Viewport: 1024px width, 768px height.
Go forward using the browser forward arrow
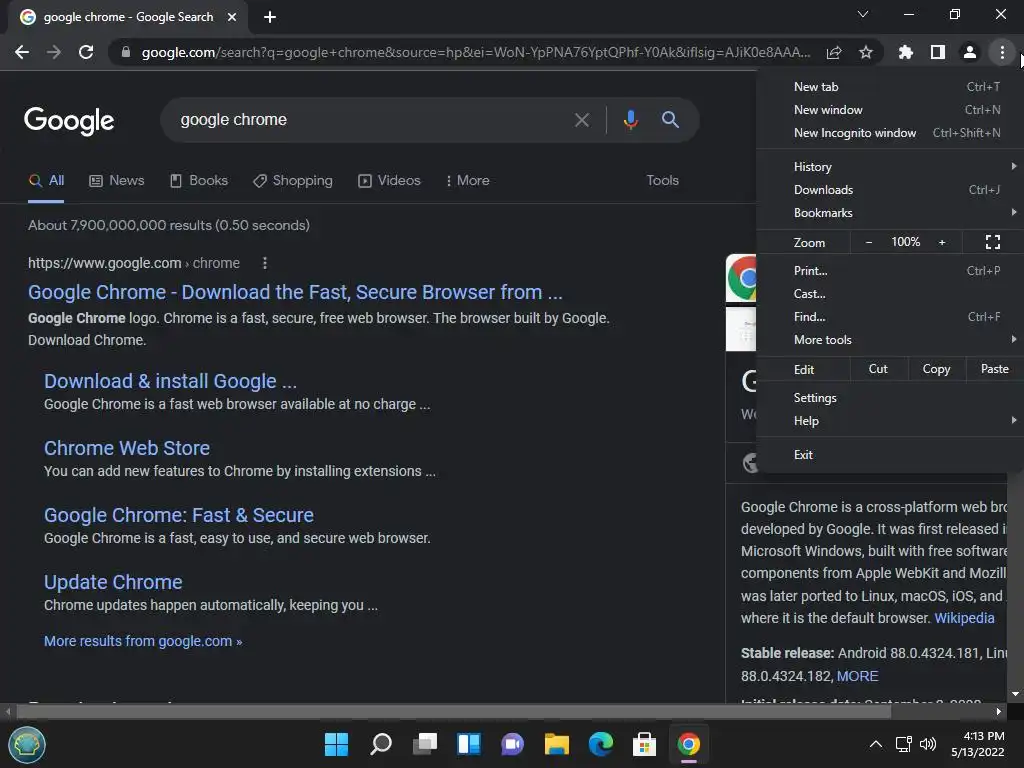pos(54,52)
